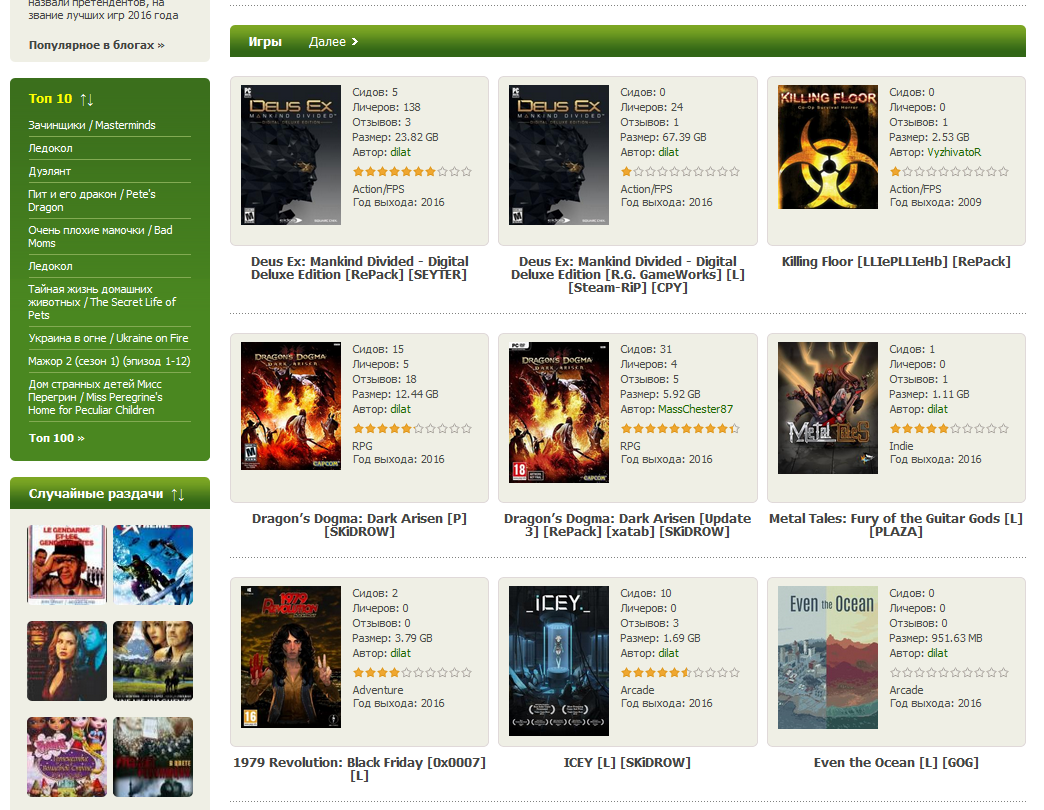Open cartoon dolls random poster

[67, 757]
